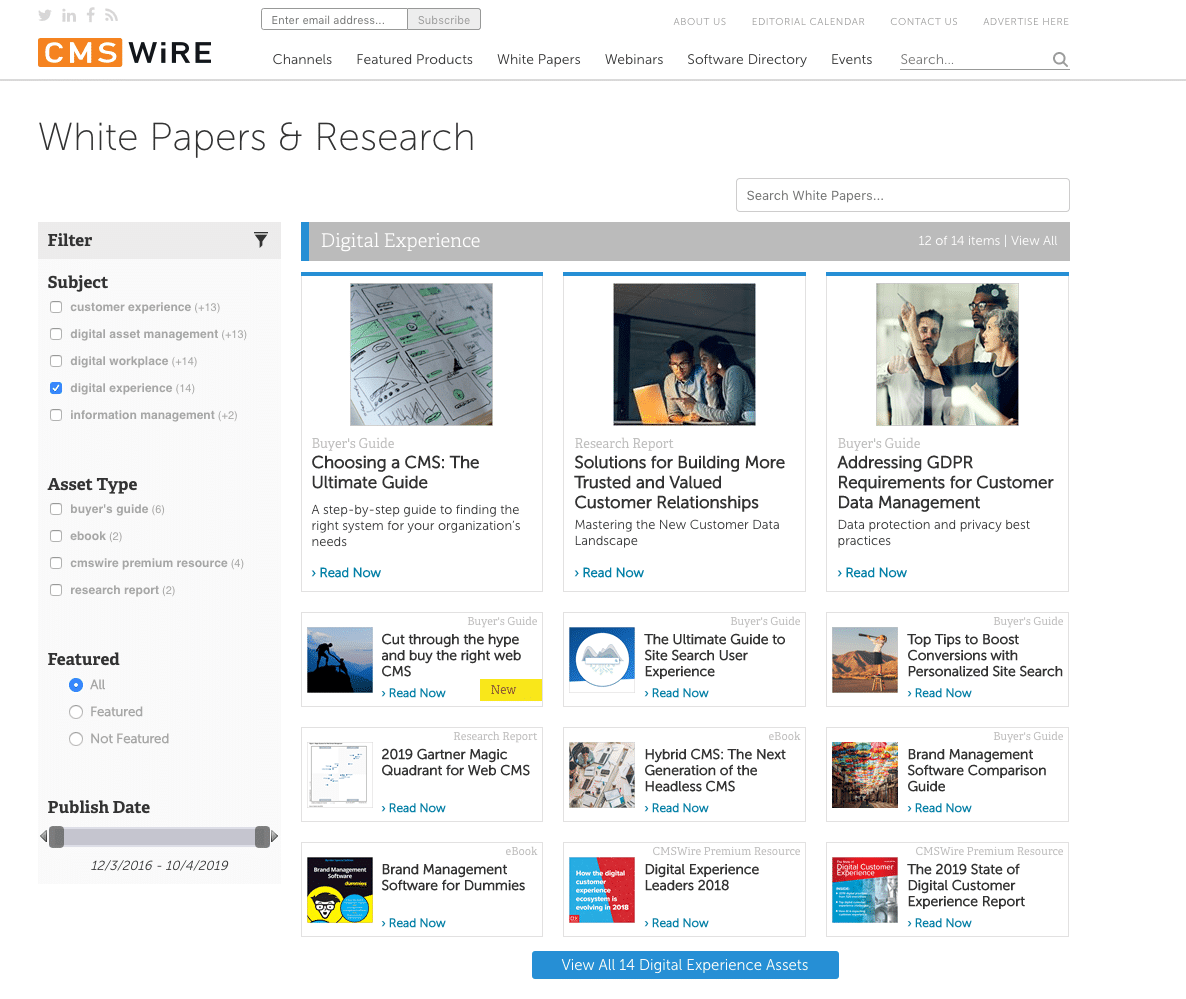This screenshot has width=1186, height=999.
Task: Click the 'The 2019 State of Digital Customer' title
Action: (966, 886)
